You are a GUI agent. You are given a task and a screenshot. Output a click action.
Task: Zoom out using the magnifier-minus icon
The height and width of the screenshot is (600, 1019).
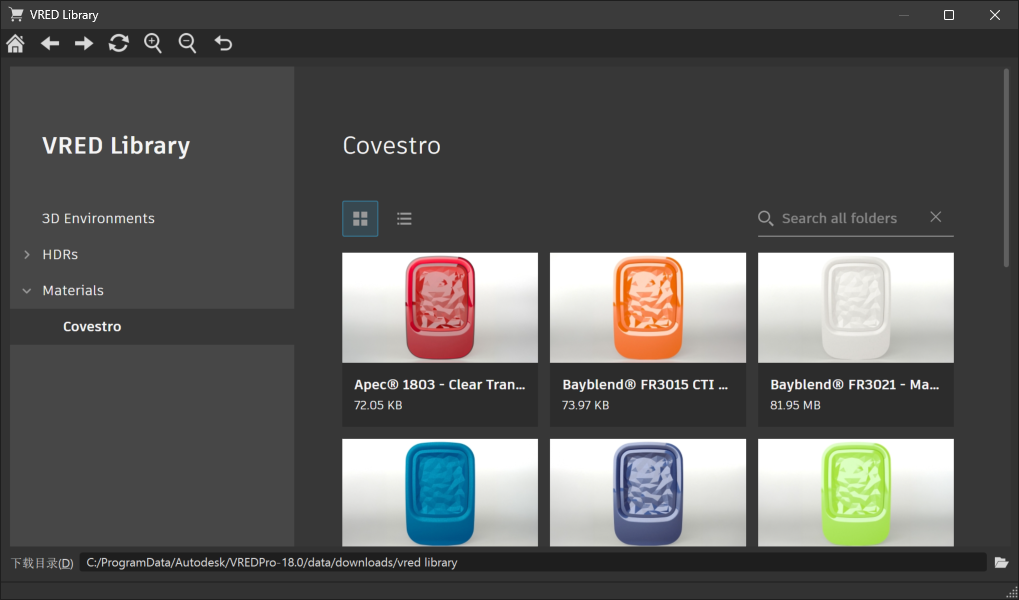(187, 43)
